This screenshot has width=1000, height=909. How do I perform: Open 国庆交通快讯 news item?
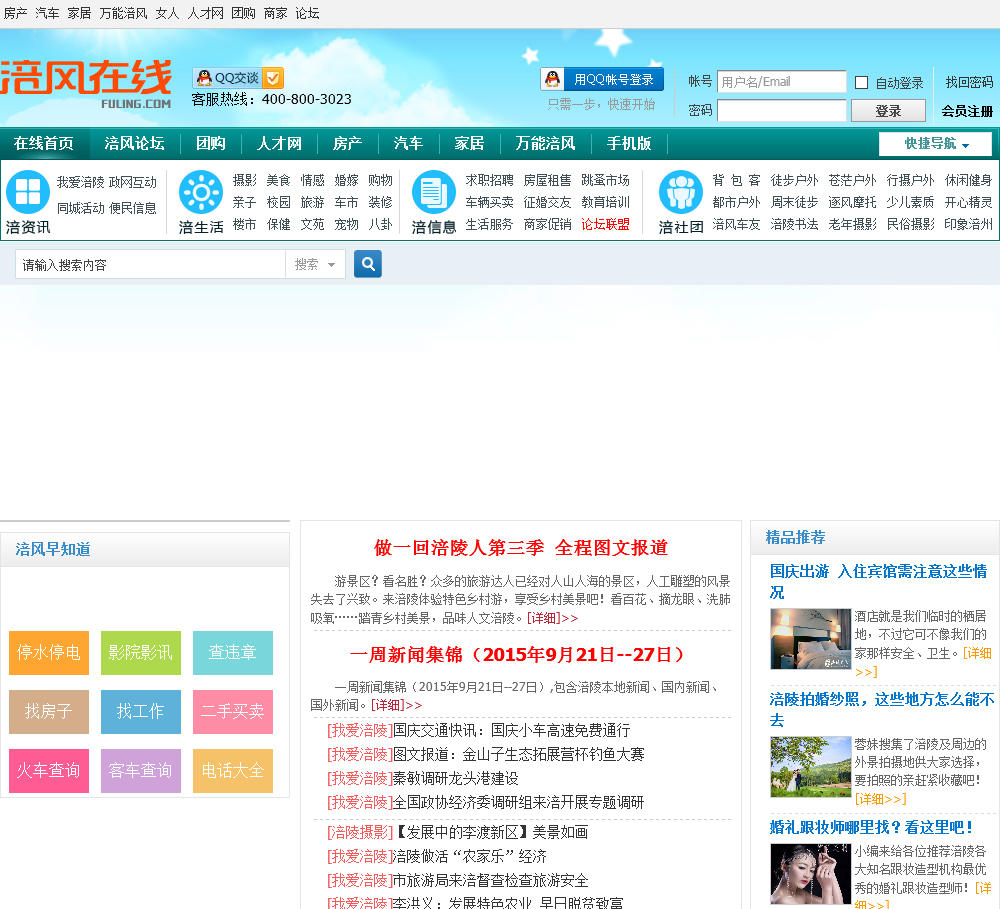511,730
